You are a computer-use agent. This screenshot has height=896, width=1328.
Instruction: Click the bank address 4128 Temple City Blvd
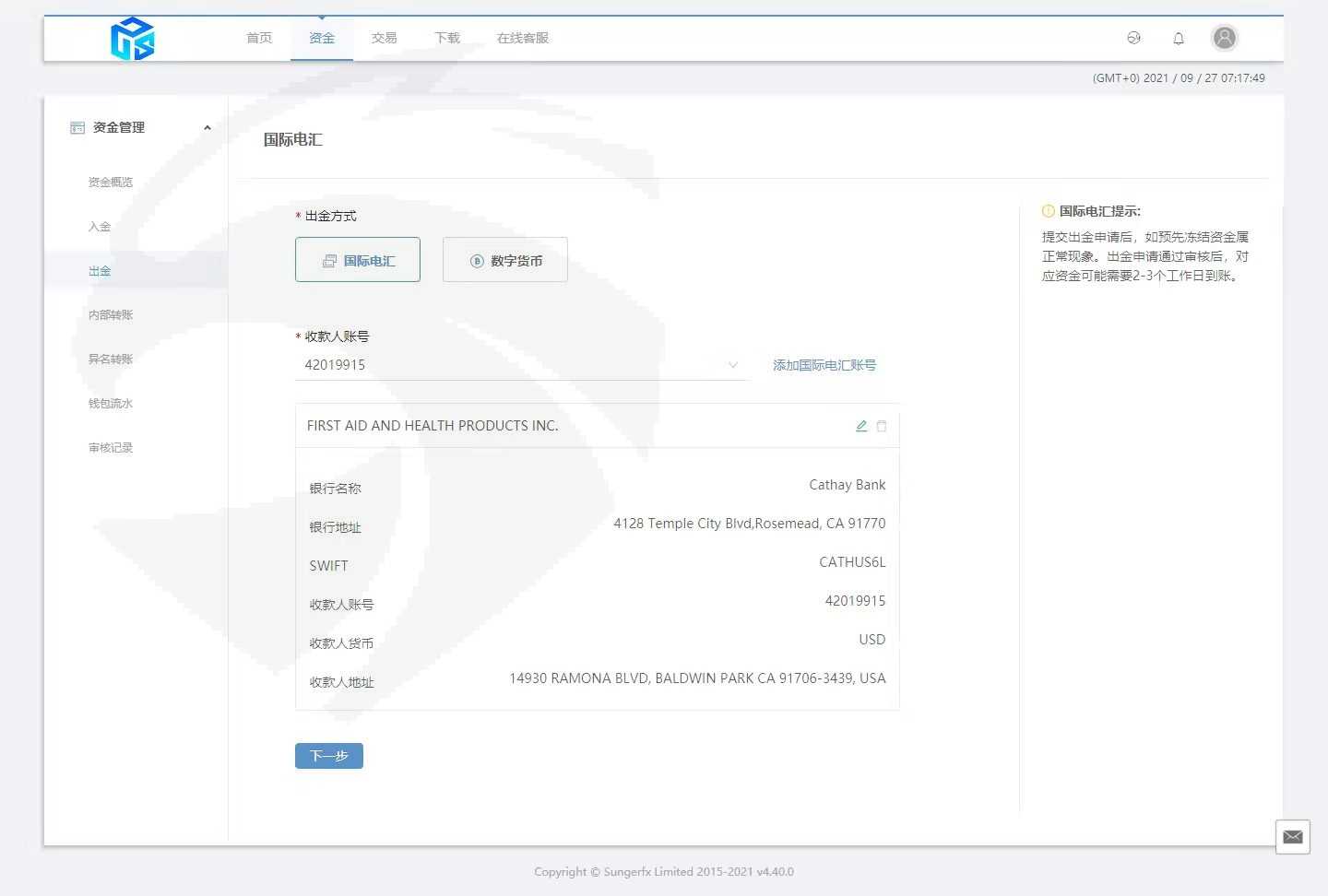pos(750,524)
